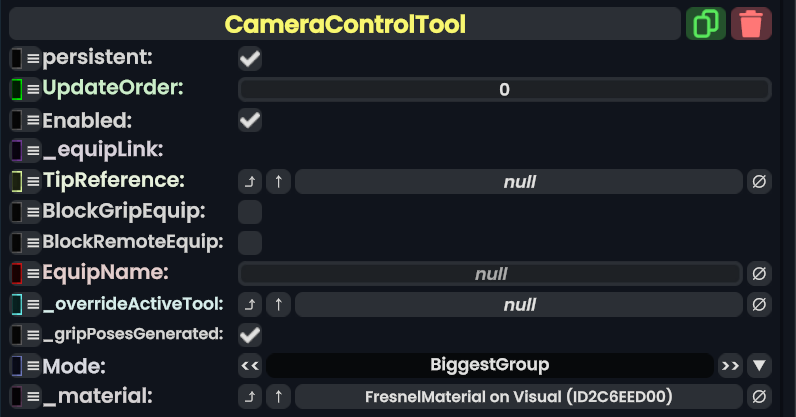Clear the TipReference field with null icon
Viewport: 796px width, 417px height.
759,182
